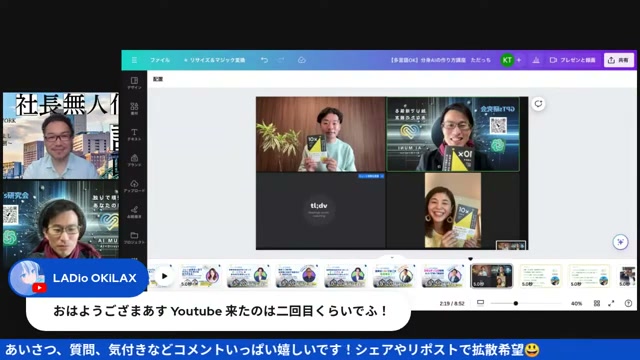Select timeline page with woman in pink circle
This screenshot has height=360, width=640.
point(200,276)
